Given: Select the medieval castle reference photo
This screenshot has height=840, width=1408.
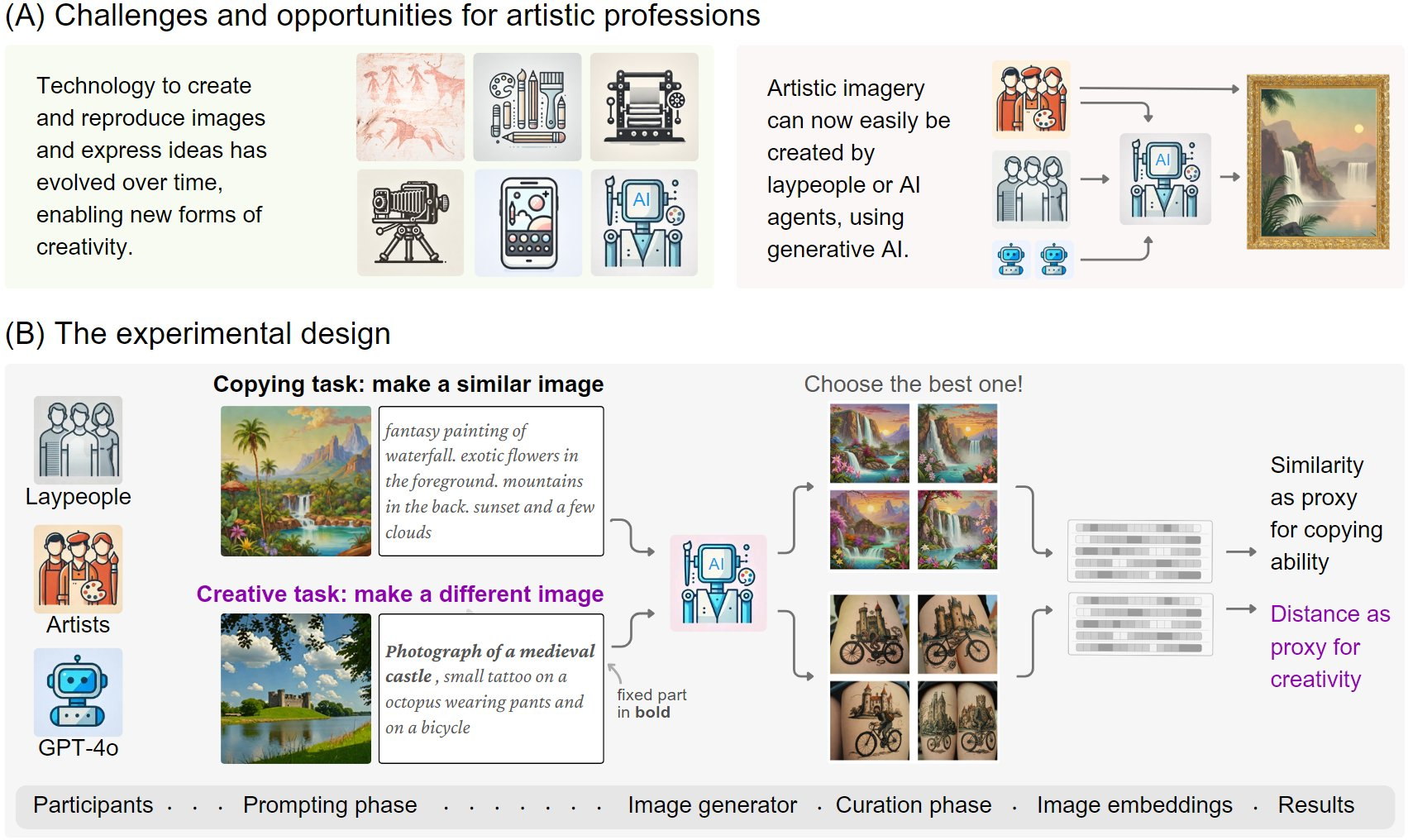Looking at the screenshot, I should click(x=295, y=688).
